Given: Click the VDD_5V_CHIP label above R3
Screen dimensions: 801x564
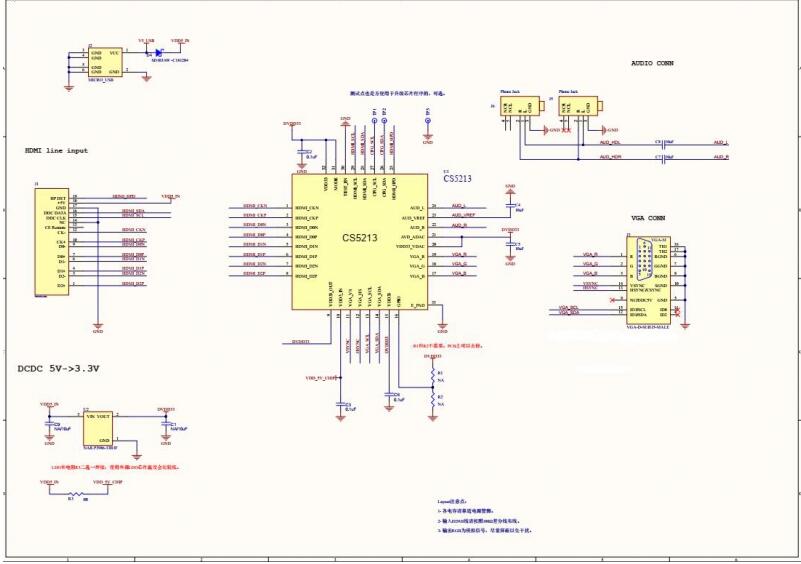Looking at the screenshot, I should point(107,482).
